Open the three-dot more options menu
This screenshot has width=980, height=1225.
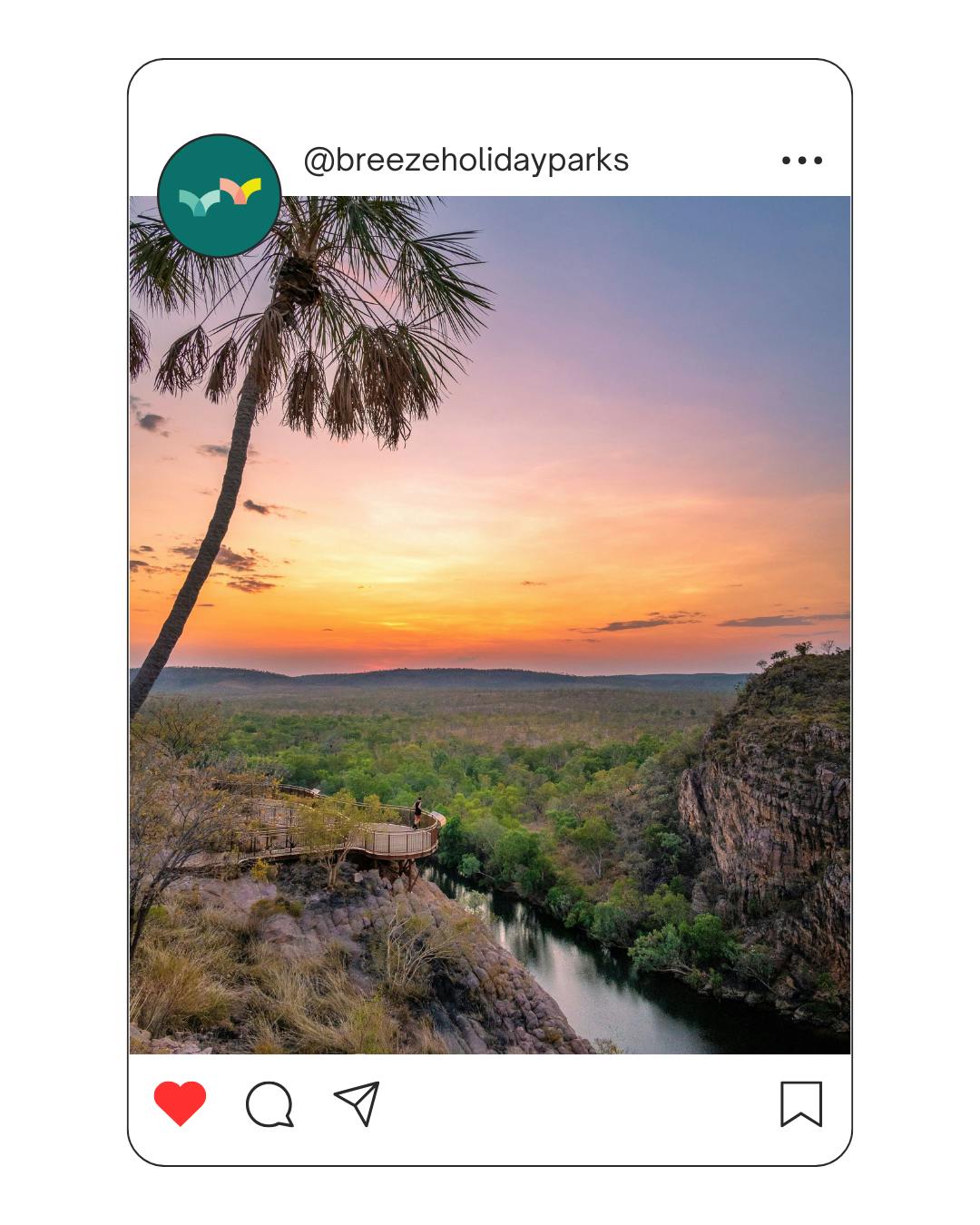coord(802,161)
